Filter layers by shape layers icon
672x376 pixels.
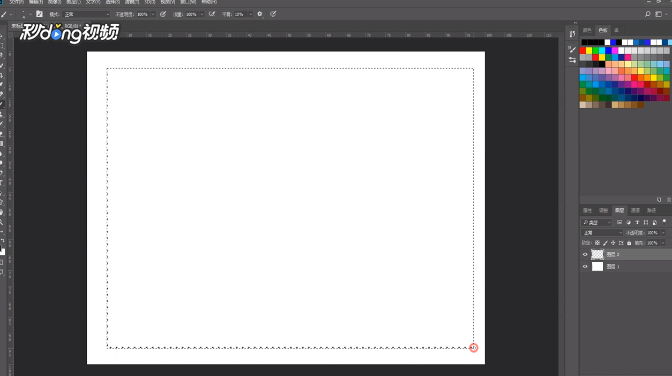[x=646, y=222]
